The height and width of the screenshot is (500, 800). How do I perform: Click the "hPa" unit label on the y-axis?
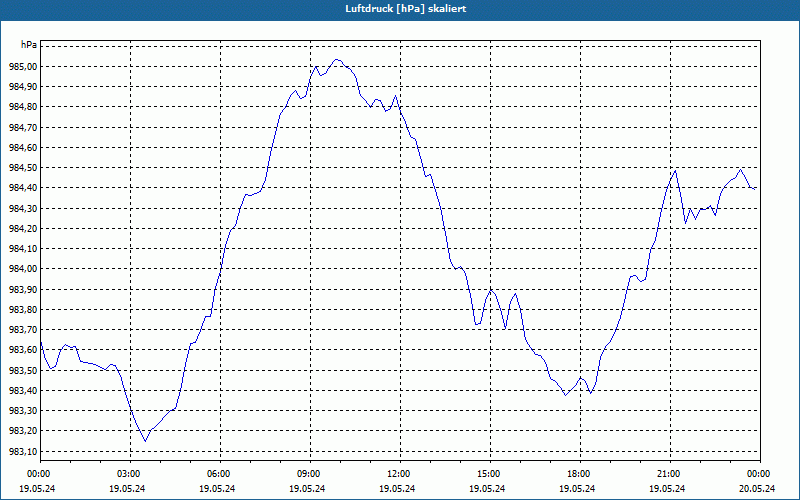tap(29, 45)
